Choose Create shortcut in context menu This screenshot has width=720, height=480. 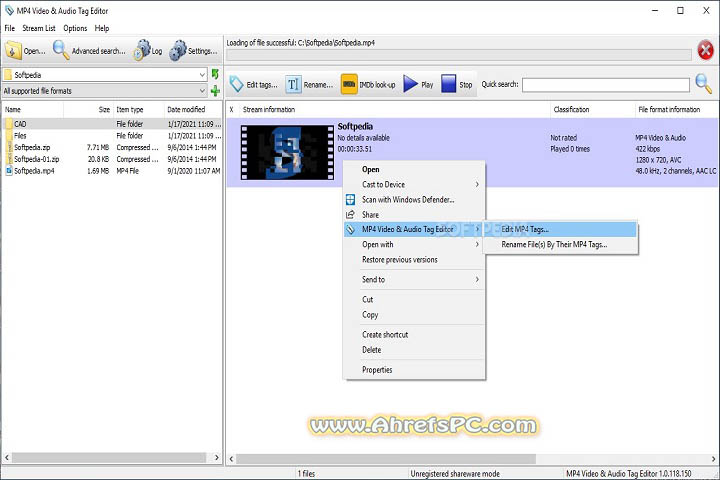pos(385,334)
